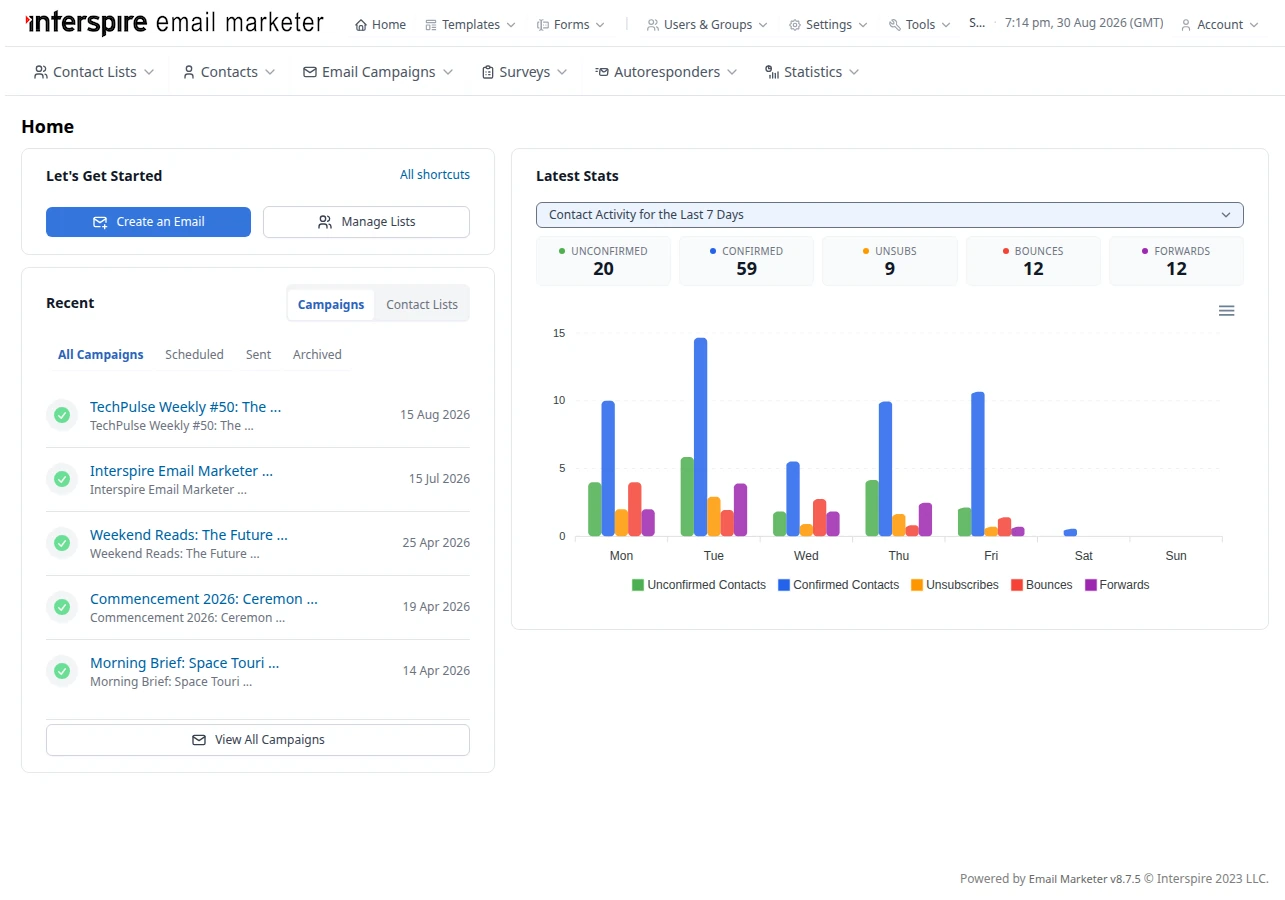Expand the Users & Groups menu chevron
1285x900 pixels.
click(763, 25)
